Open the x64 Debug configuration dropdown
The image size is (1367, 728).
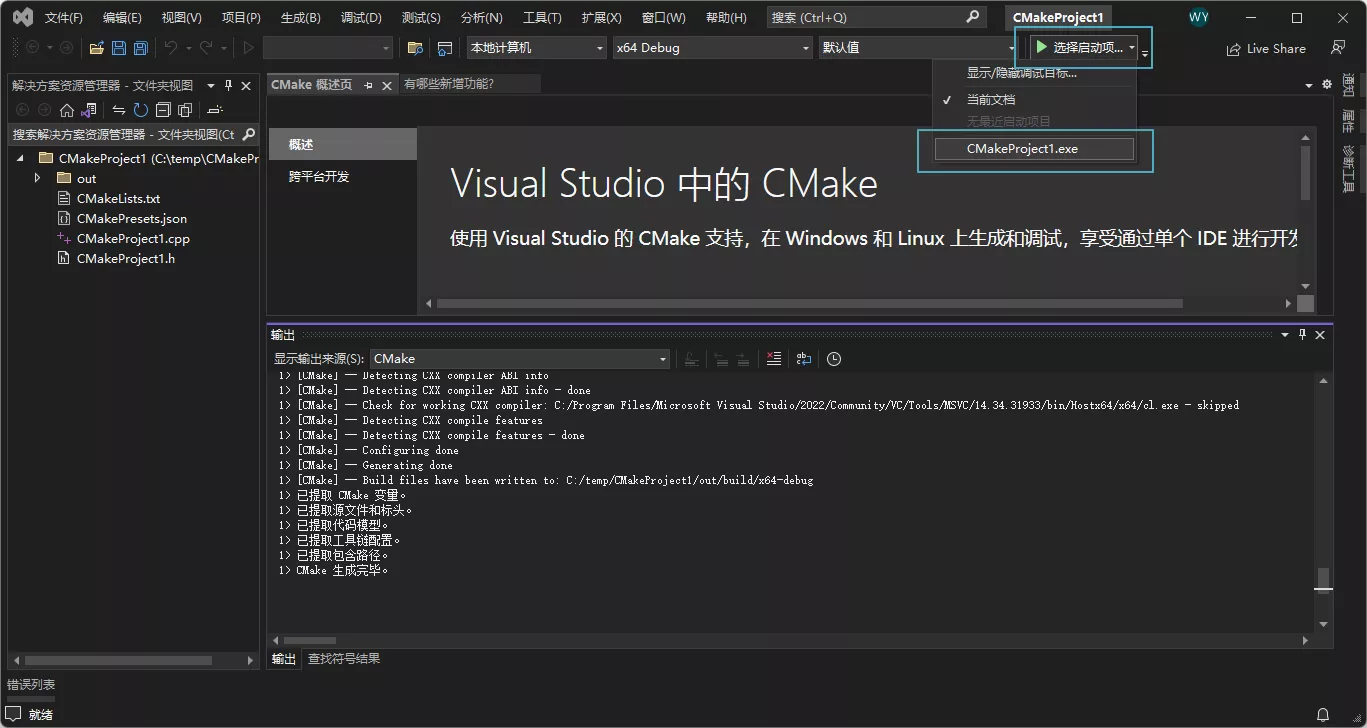tap(711, 47)
